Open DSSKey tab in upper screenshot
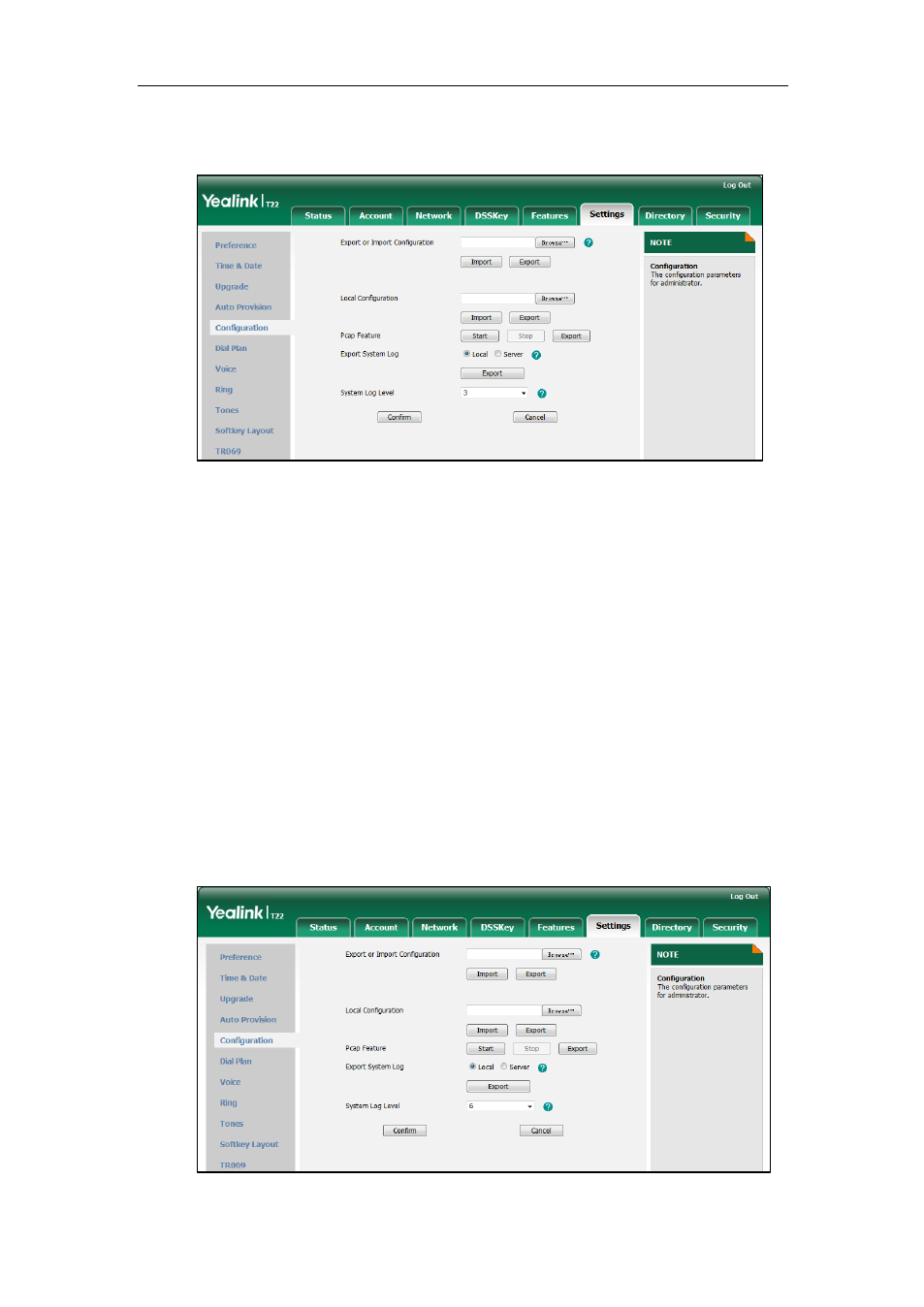The image size is (924, 1307). coord(492,216)
